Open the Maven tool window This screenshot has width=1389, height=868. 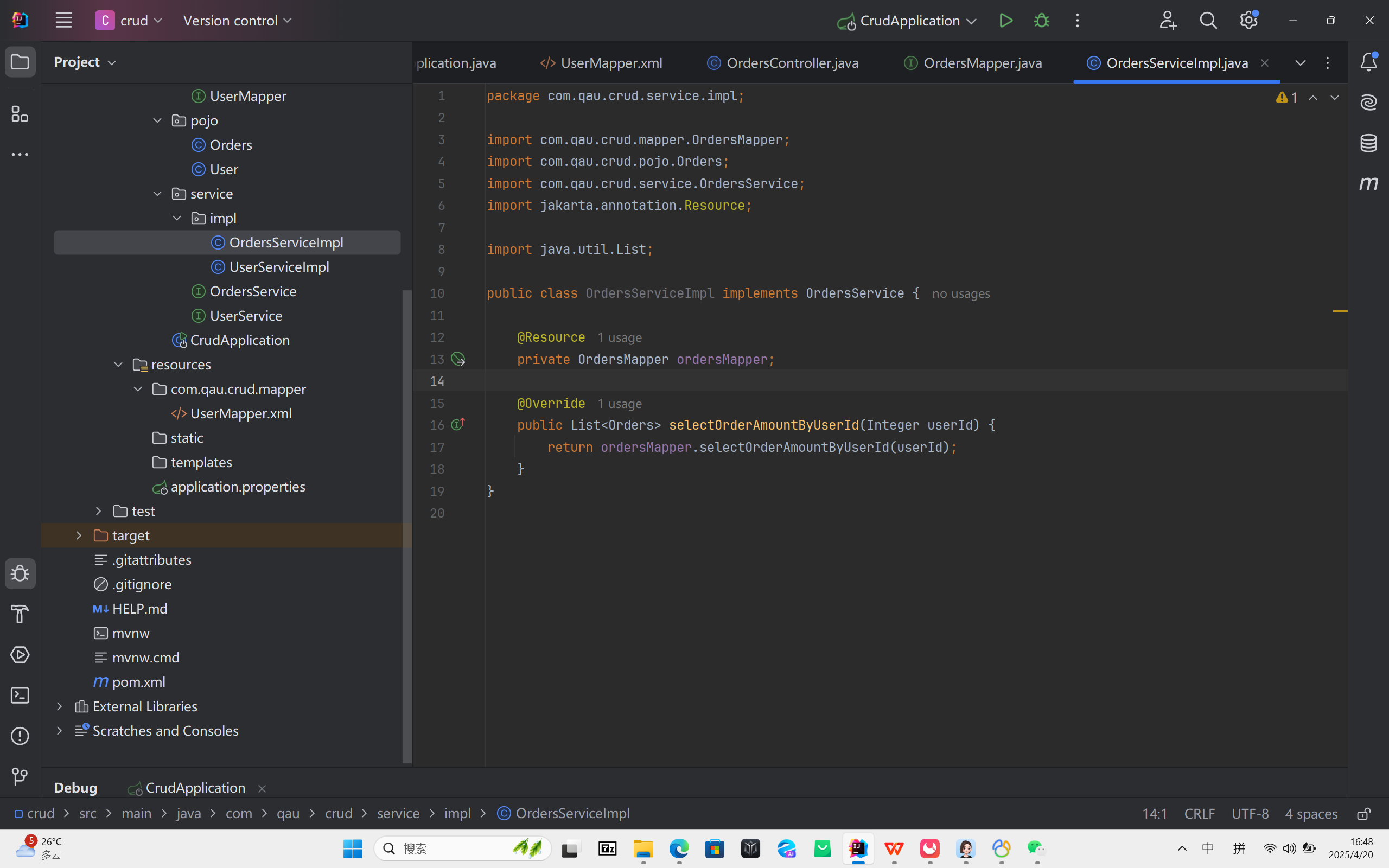[1368, 184]
